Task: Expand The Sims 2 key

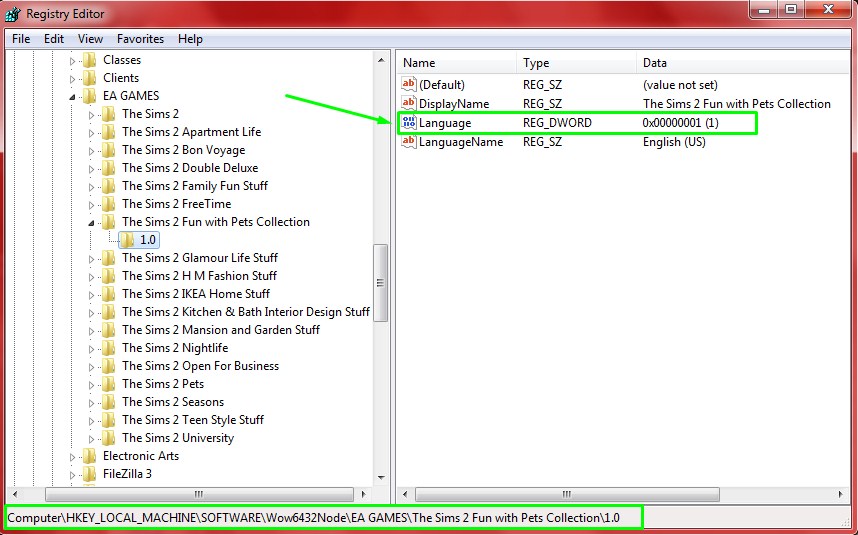Action: (91, 115)
